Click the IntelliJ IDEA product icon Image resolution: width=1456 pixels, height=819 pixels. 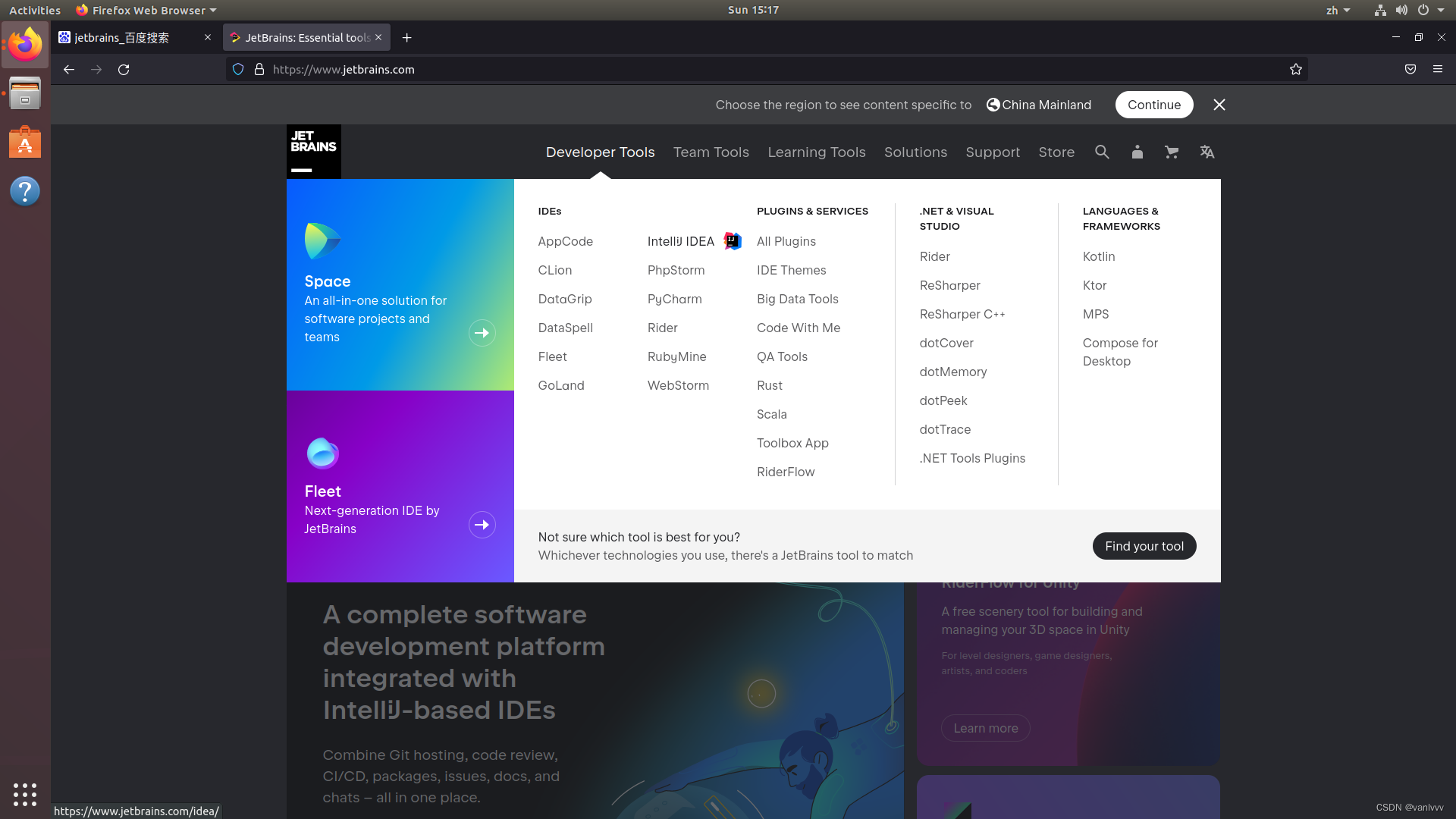[732, 240]
